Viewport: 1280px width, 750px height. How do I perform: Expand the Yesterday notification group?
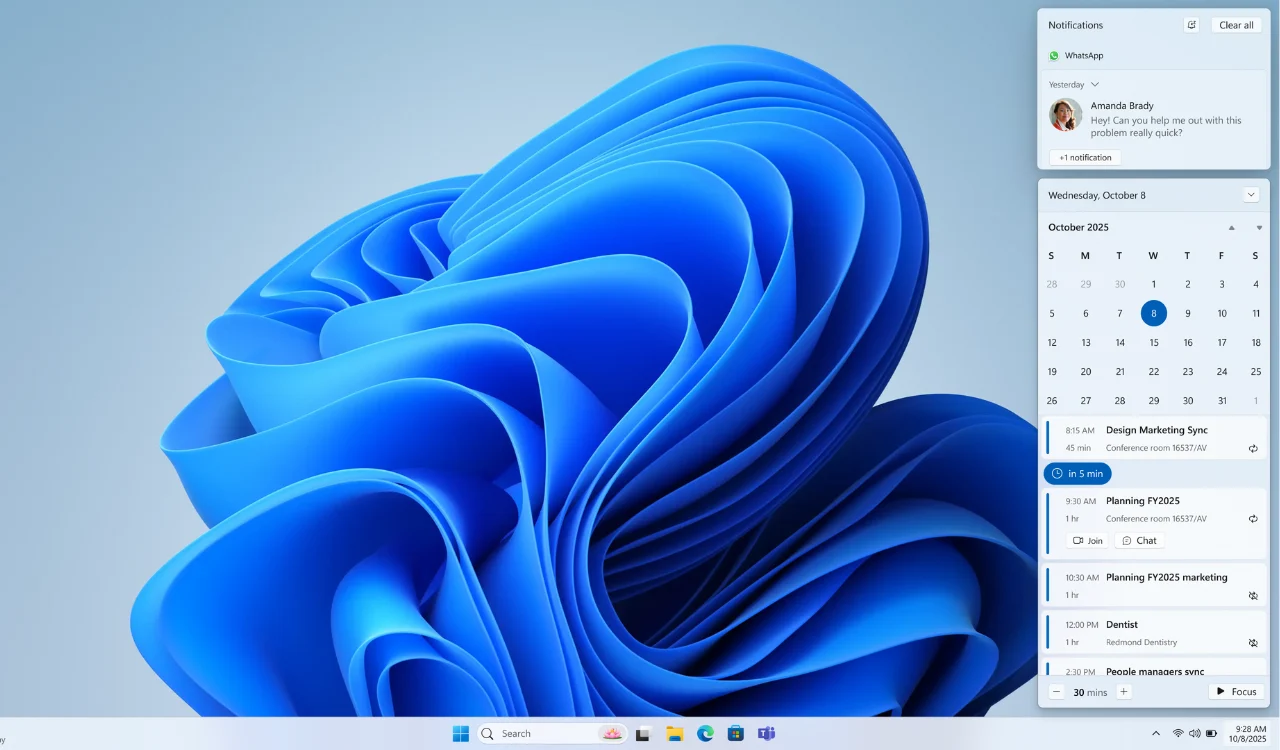(x=1096, y=84)
